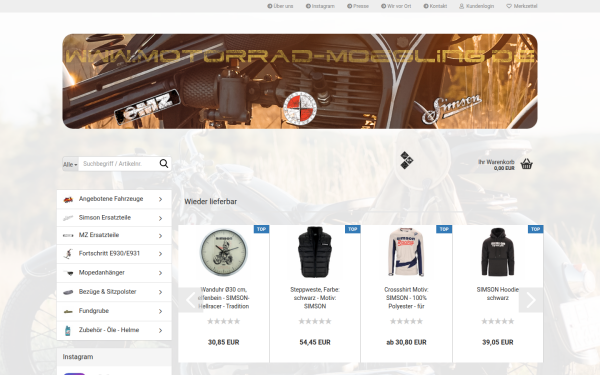The width and height of the screenshot is (600, 375).
Task: Click the star rating under Wanduhr
Action: click(223, 321)
